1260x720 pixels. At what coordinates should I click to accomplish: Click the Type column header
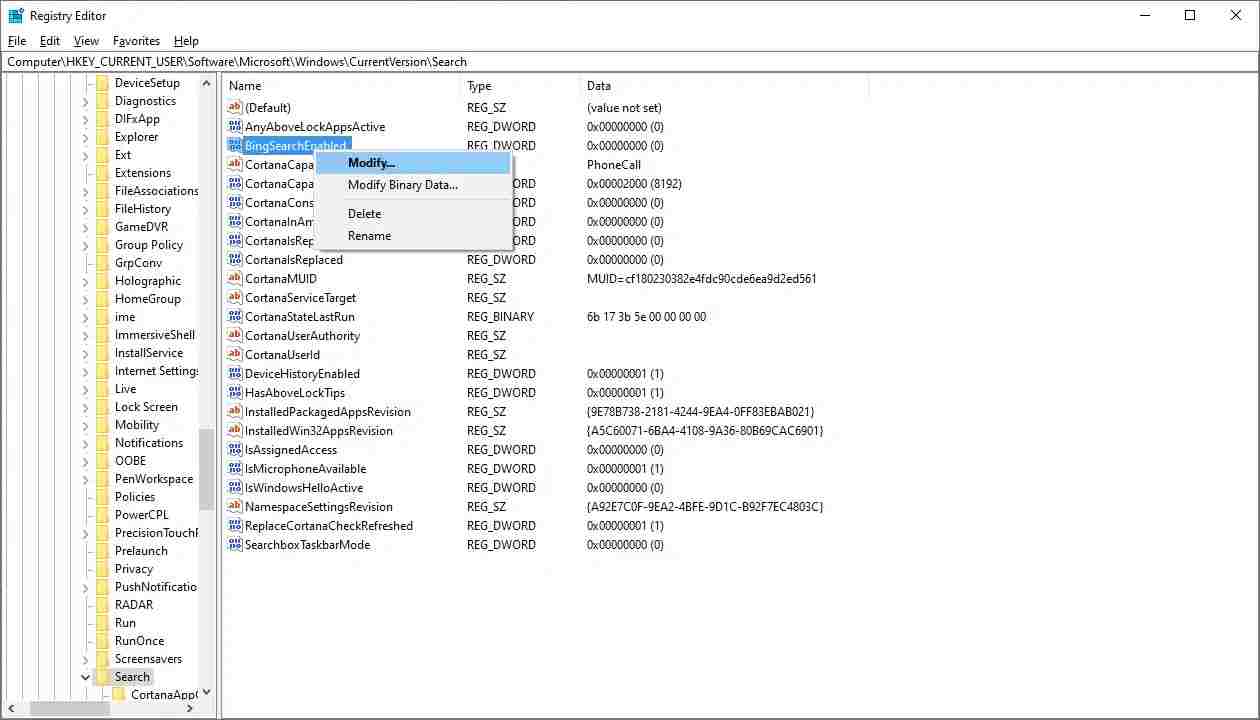point(520,86)
